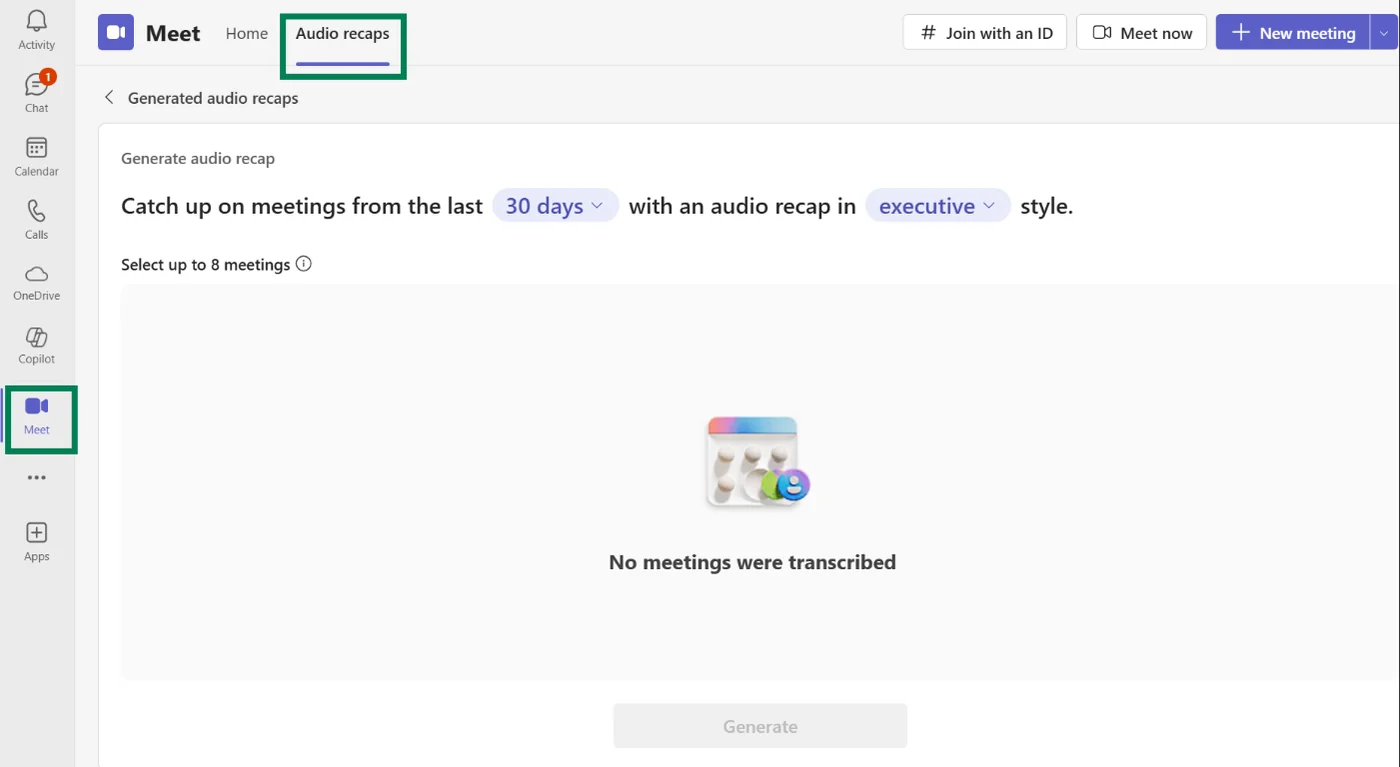
Task: Go back using Generated audio recaps arrow
Action: pyautogui.click(x=109, y=97)
